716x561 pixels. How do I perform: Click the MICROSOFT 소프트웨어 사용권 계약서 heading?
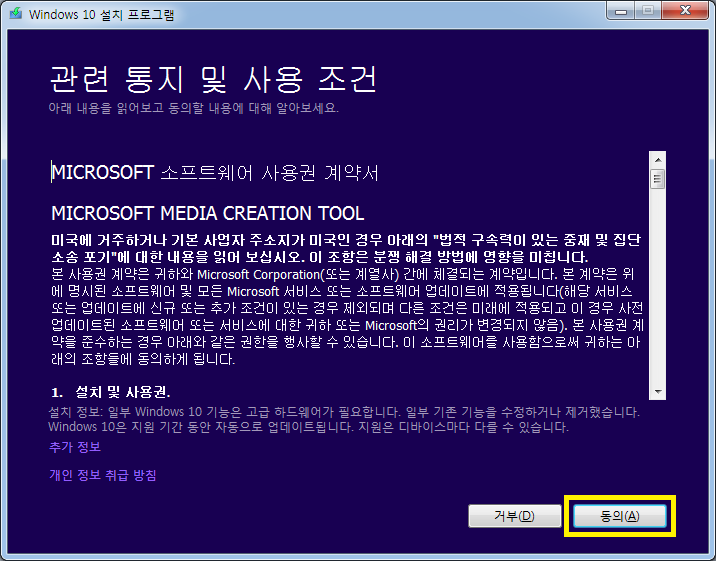pyautogui.click(x=215, y=173)
